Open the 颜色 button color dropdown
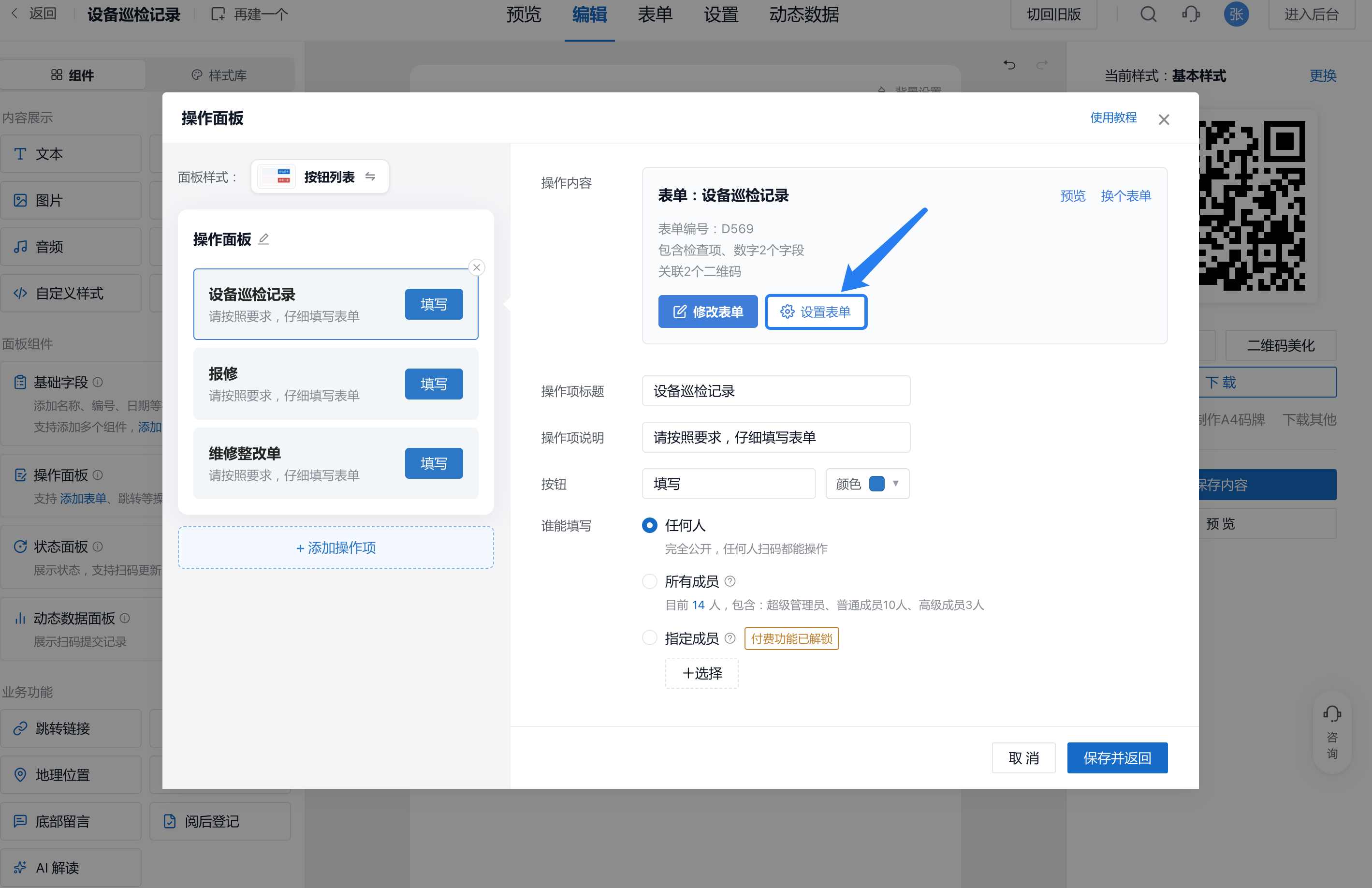This screenshot has width=1372, height=888. (867, 484)
